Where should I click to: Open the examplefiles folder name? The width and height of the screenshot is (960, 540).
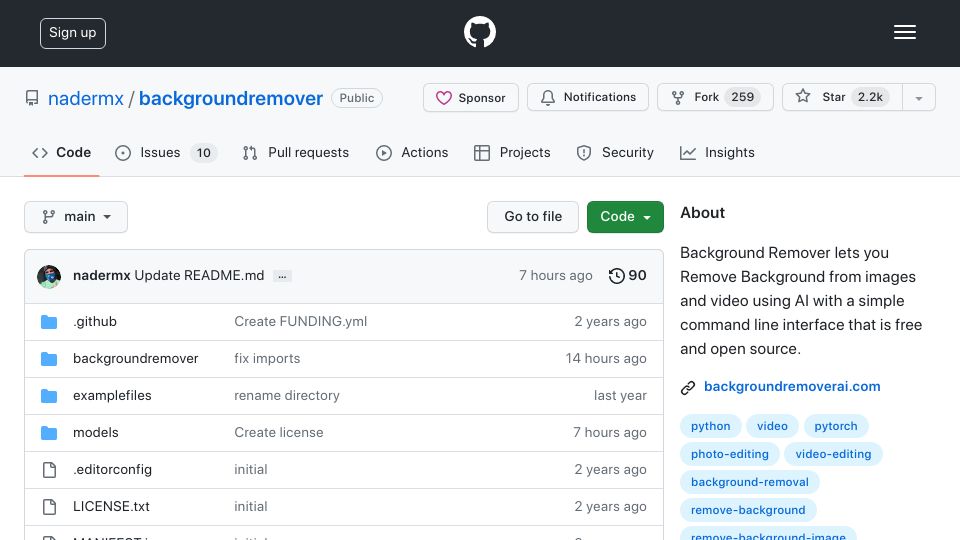point(112,396)
